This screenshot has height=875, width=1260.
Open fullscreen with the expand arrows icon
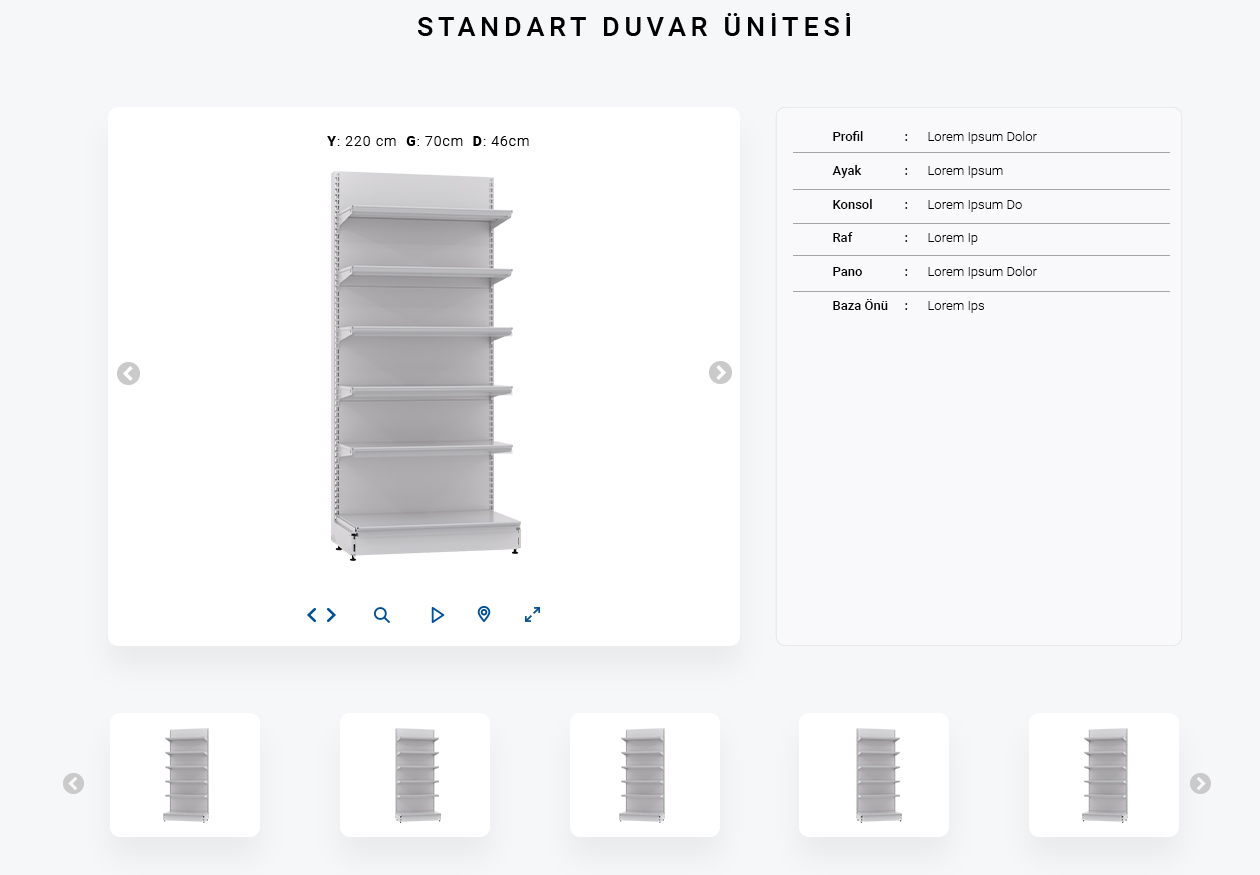(x=533, y=615)
